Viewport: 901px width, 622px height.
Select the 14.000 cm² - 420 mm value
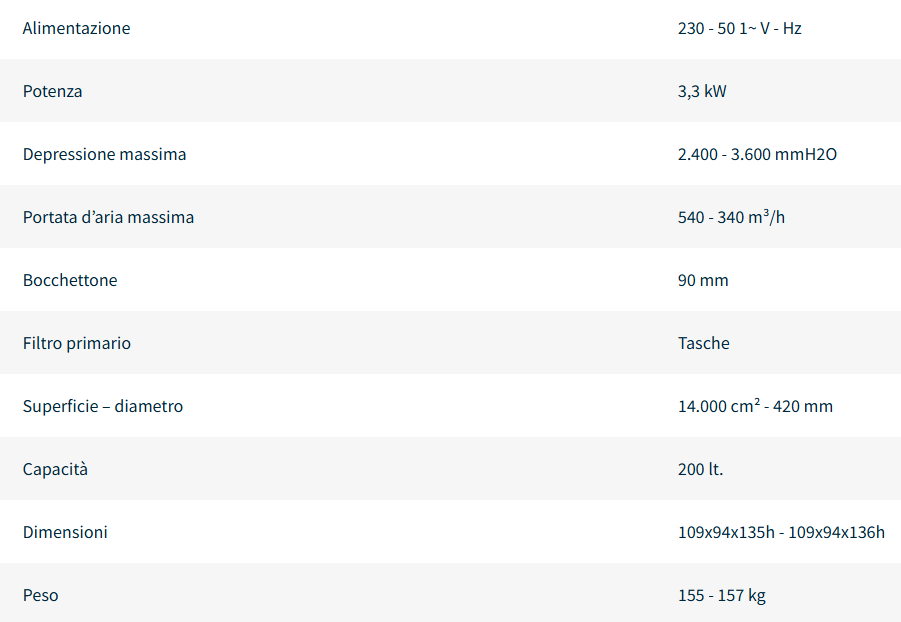coord(755,406)
